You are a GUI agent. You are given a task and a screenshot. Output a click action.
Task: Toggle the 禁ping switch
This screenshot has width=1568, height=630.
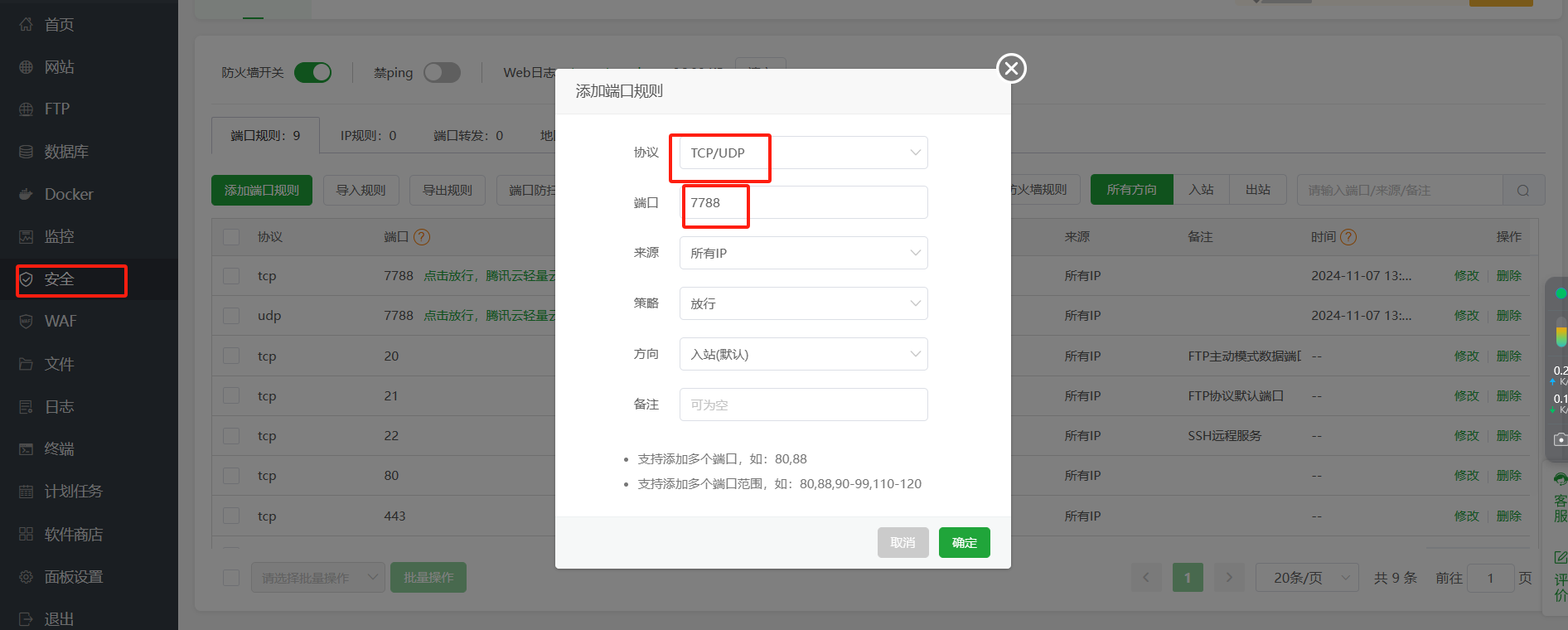pyautogui.click(x=442, y=73)
